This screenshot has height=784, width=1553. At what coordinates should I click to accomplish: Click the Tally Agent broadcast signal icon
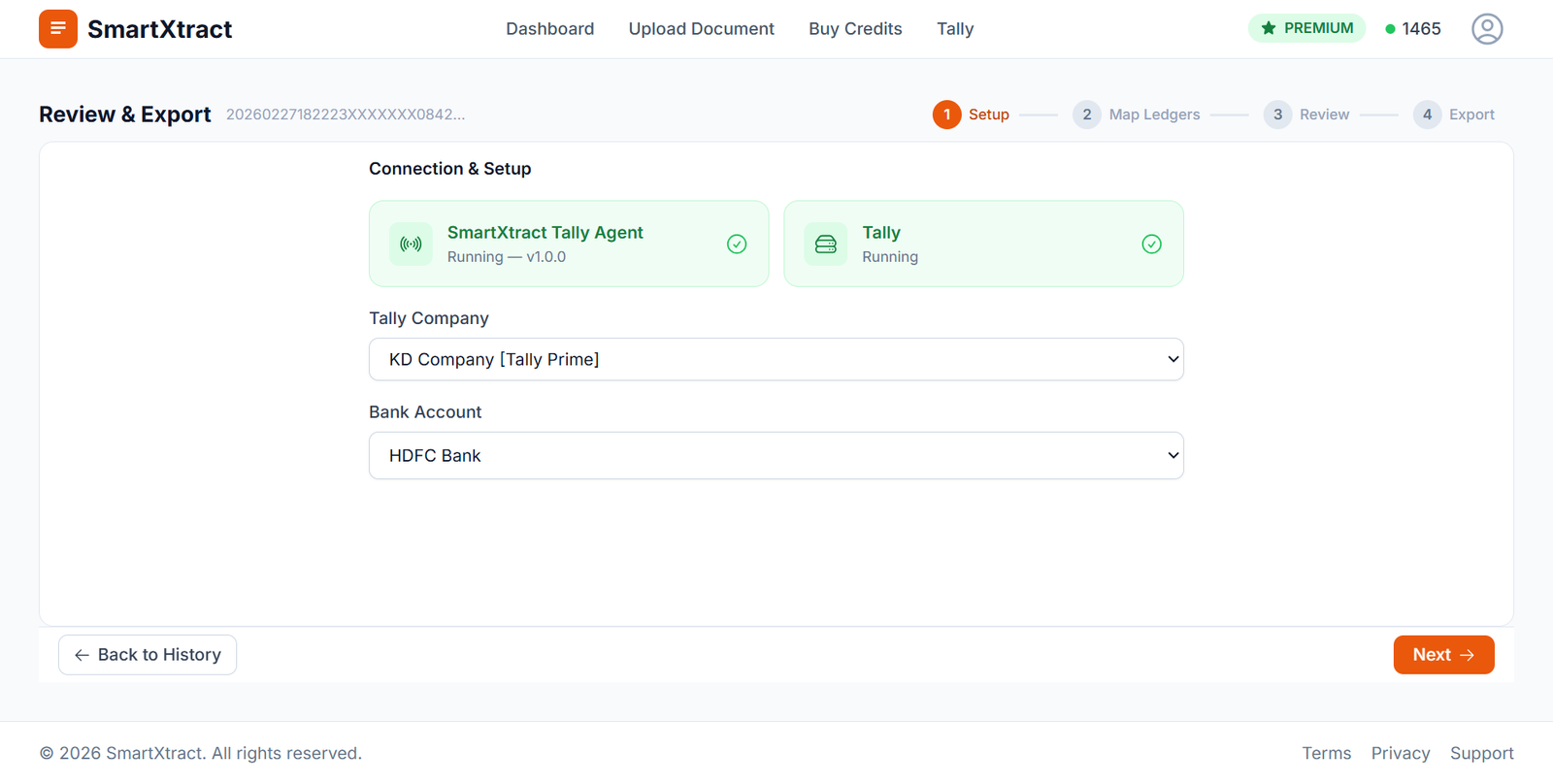[x=411, y=244]
